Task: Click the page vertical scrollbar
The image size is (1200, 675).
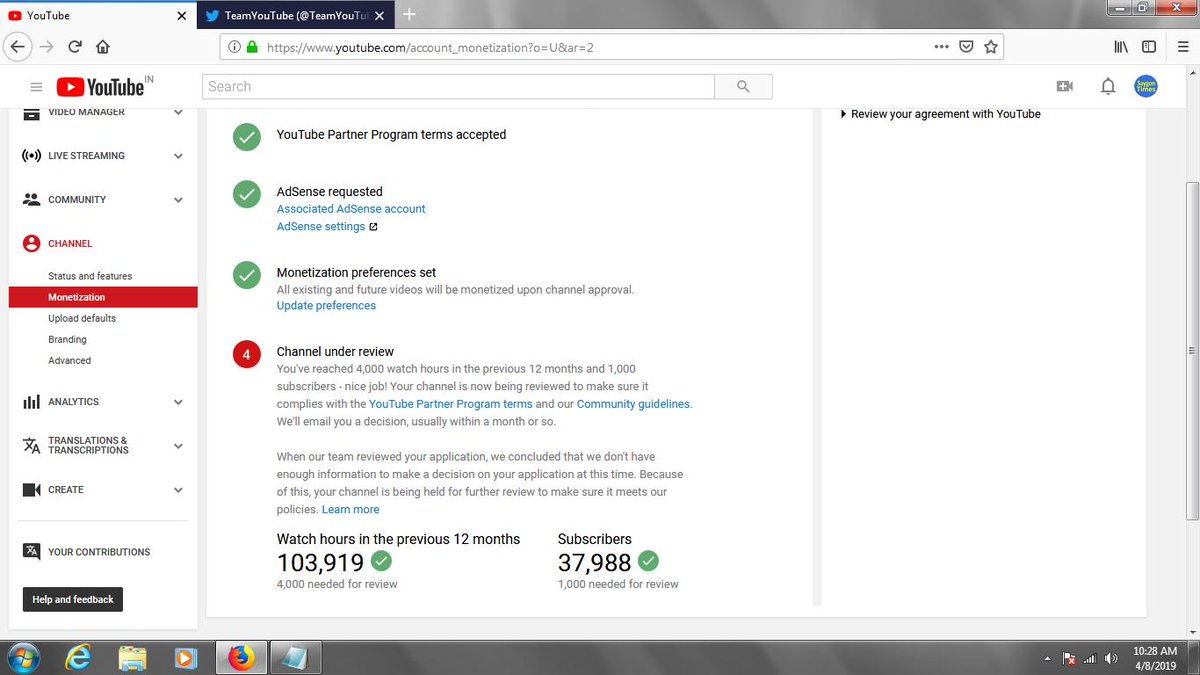Action: (x=1192, y=350)
